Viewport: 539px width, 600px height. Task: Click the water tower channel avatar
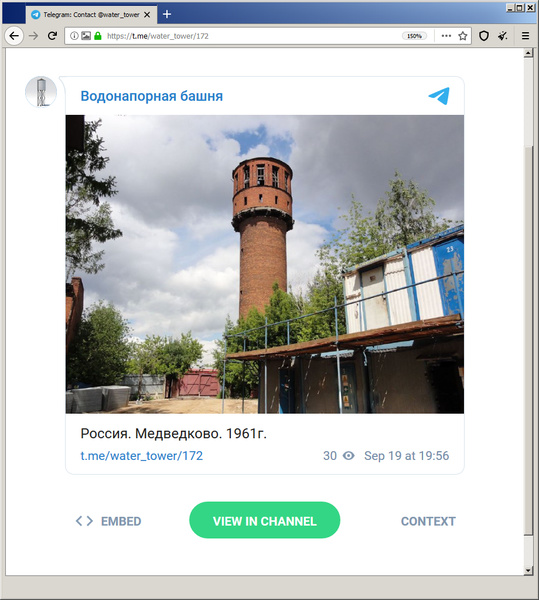point(41,92)
